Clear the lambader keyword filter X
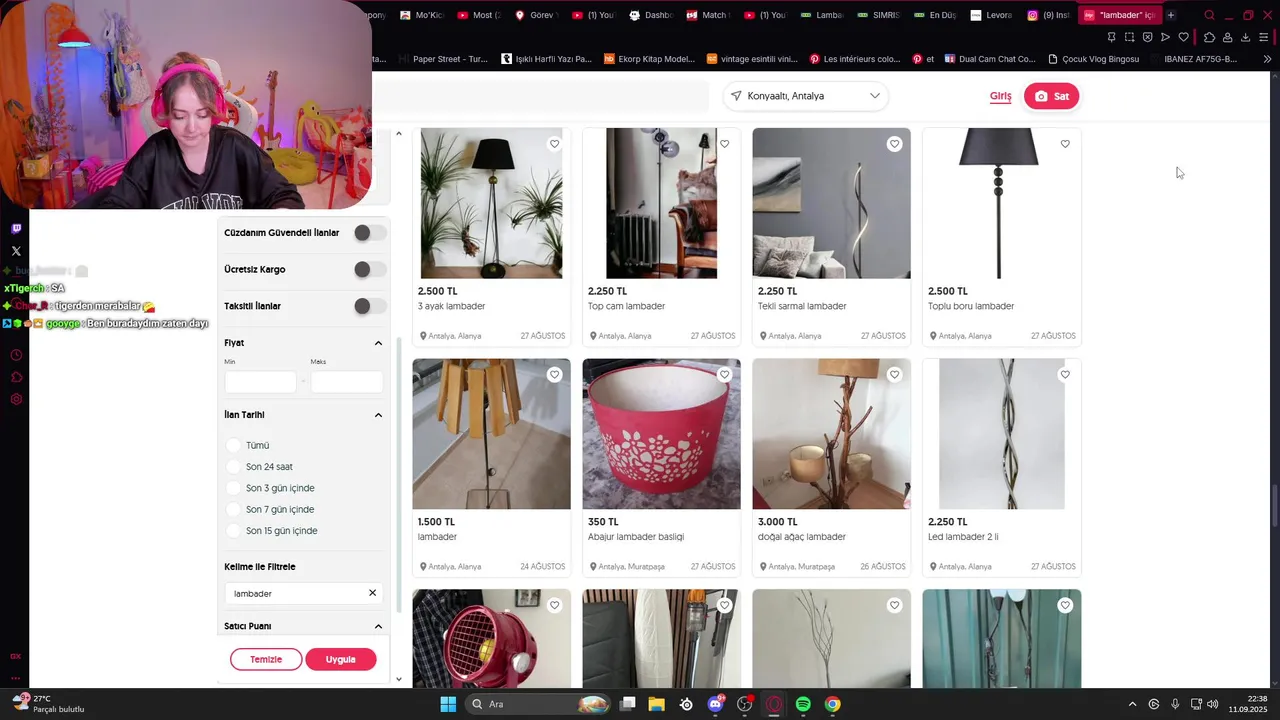This screenshot has width=1280, height=720. pos(372,593)
